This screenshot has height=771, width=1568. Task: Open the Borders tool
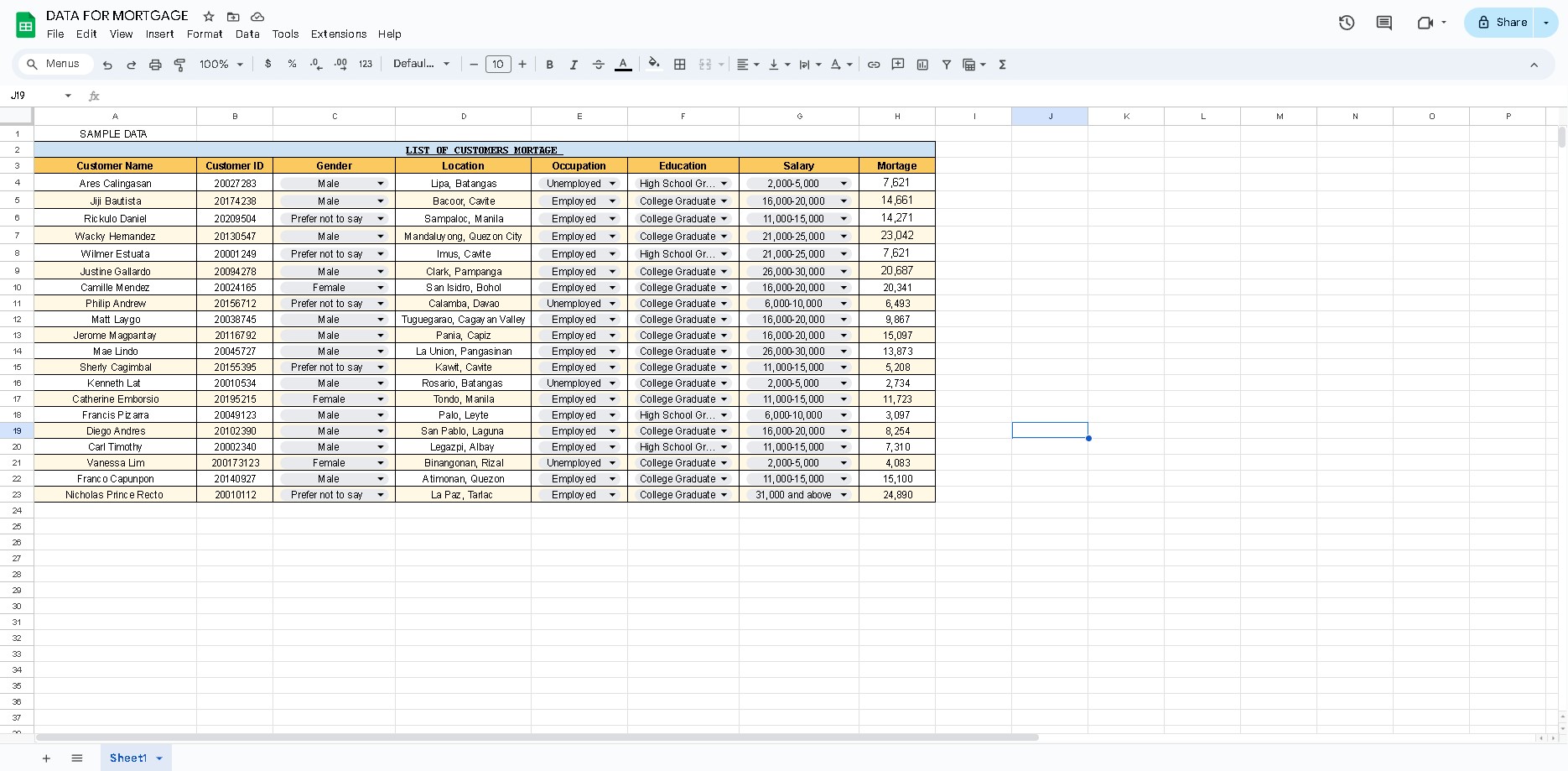point(680,65)
